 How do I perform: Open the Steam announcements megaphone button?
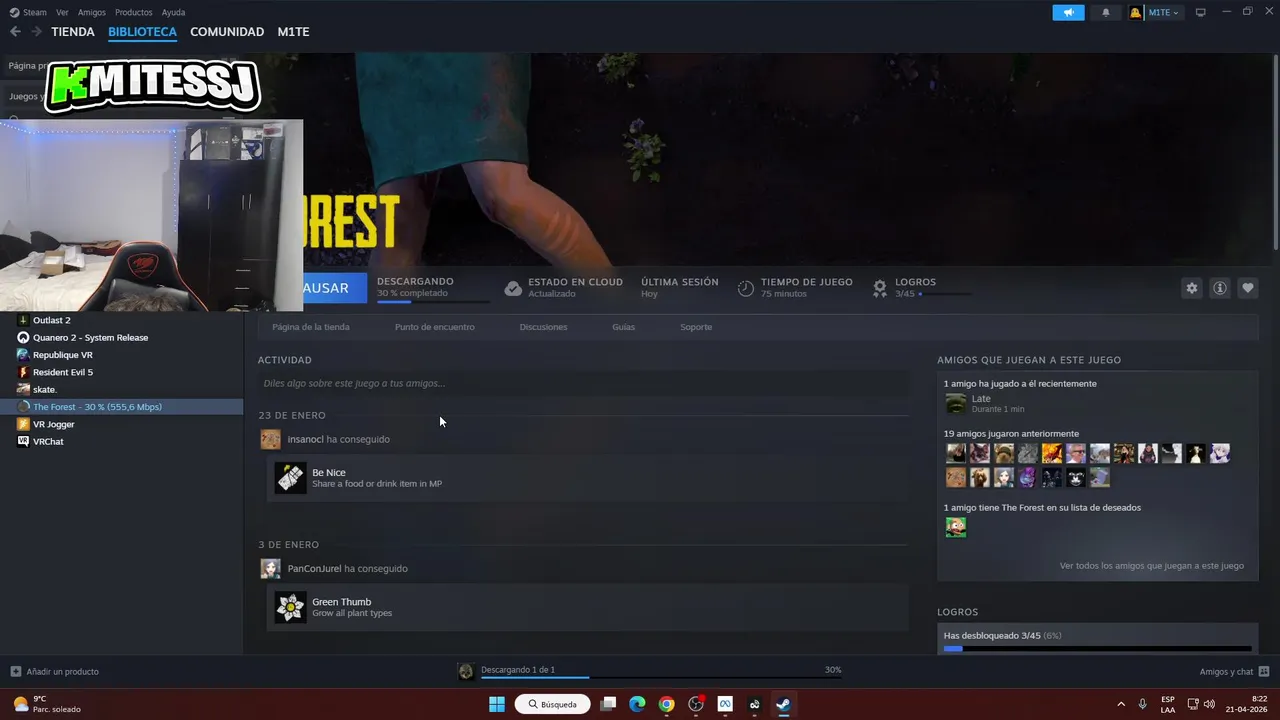tap(1068, 13)
